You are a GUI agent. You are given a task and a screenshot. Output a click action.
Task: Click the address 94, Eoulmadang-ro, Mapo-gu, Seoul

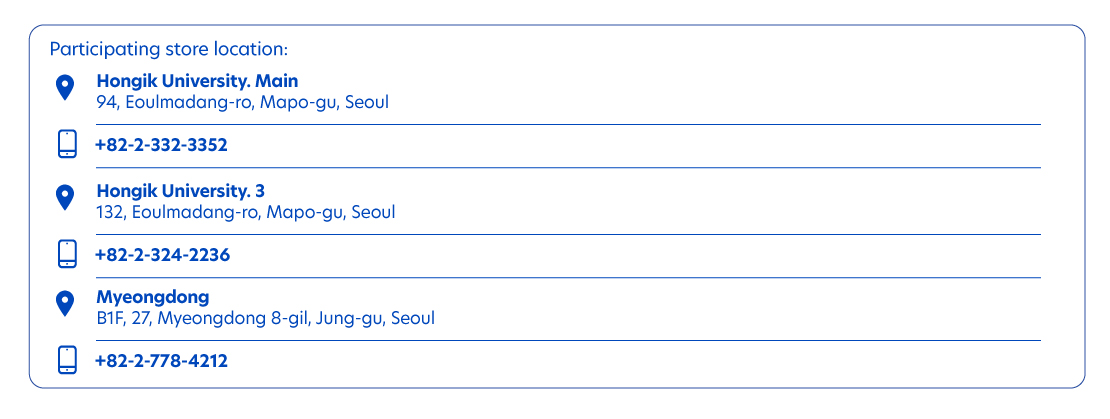(243, 103)
